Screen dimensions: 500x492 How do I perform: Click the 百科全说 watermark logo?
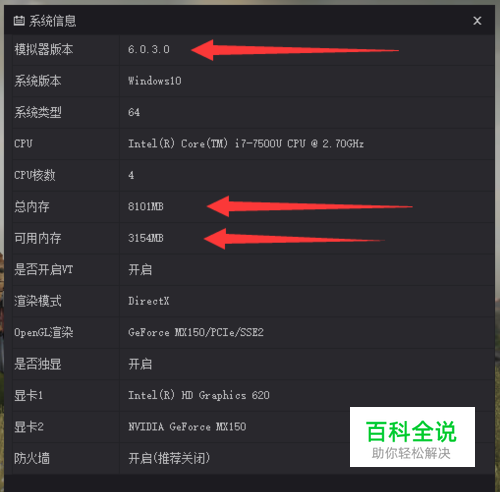coord(412,437)
